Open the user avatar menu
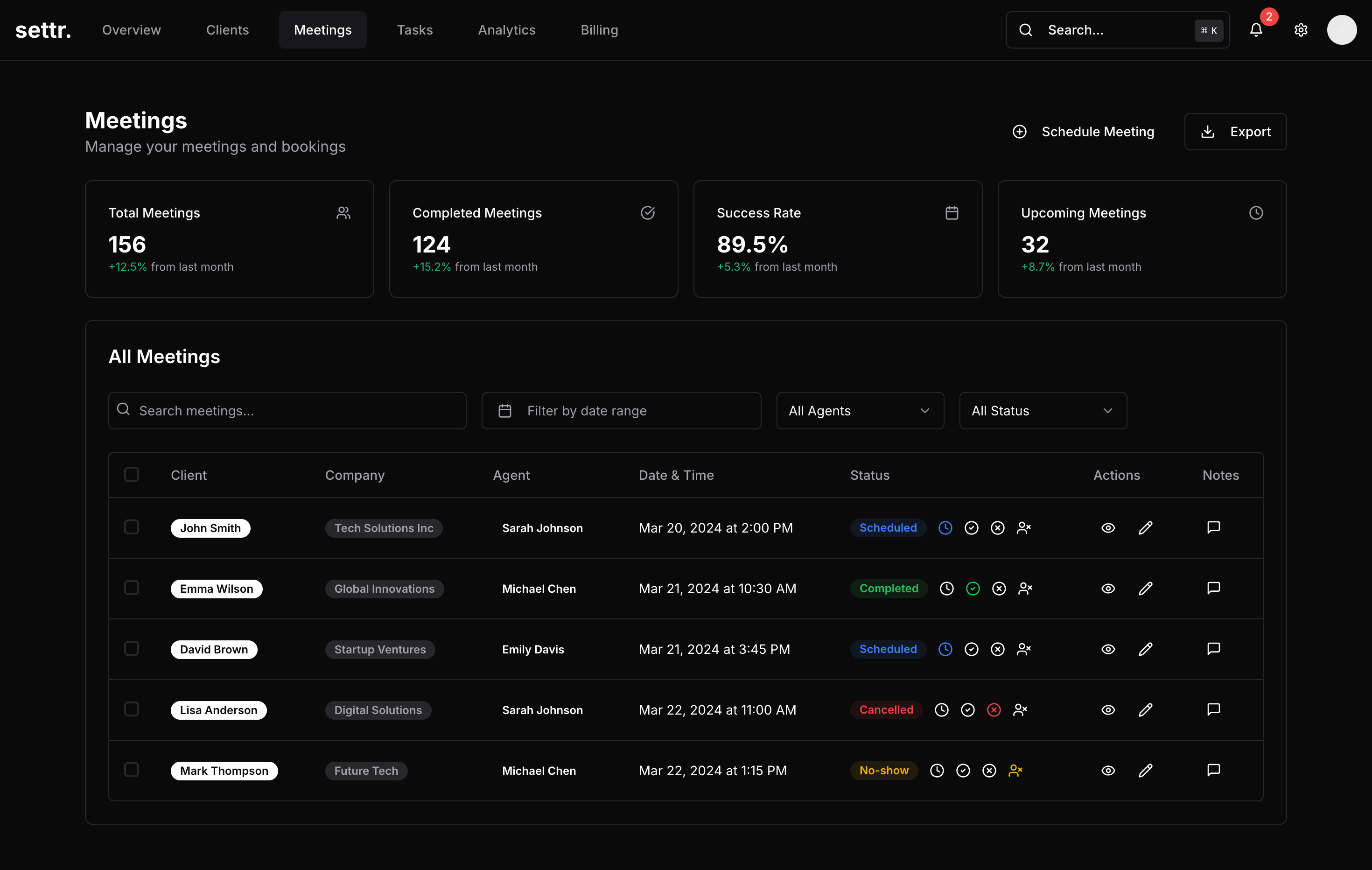This screenshot has width=1372, height=870. tap(1342, 30)
